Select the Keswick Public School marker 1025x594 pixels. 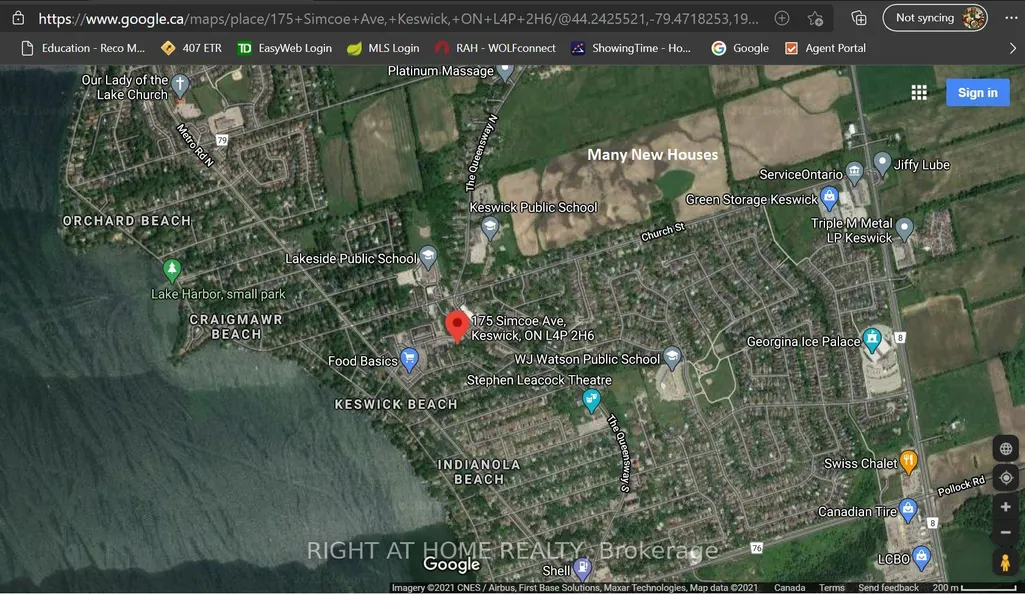490,228
